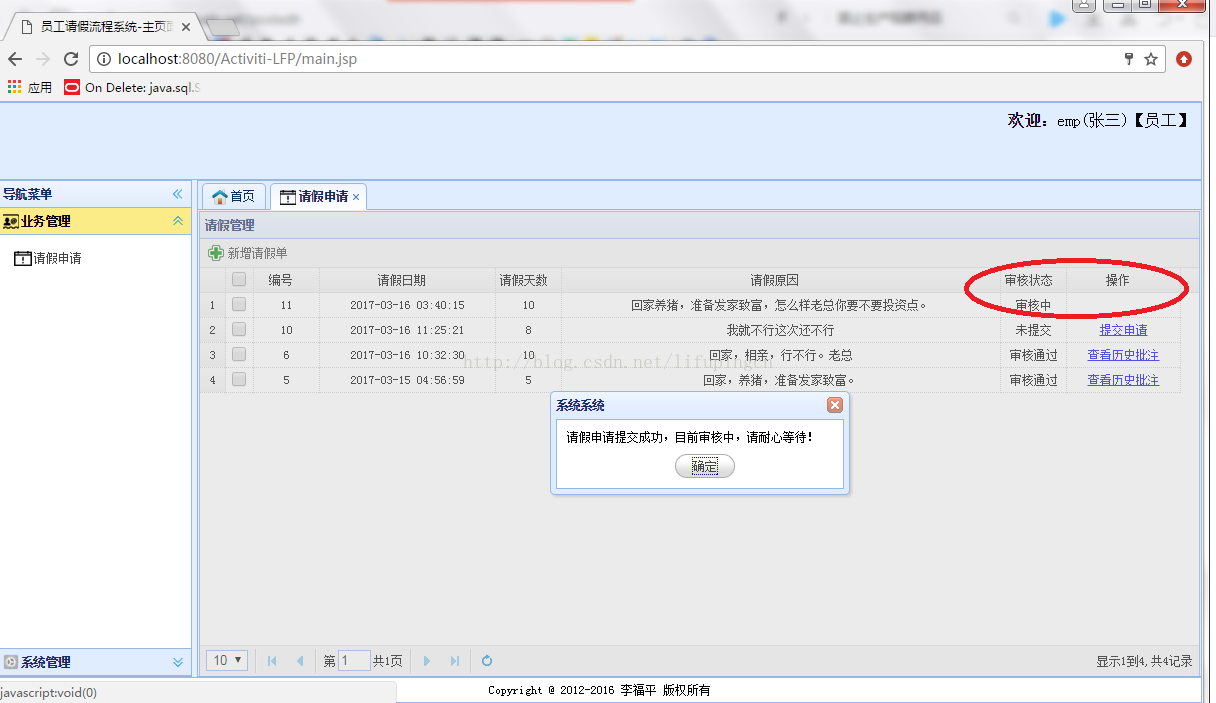
Task: Close the 请假申请 tab with its x
Action: click(356, 196)
